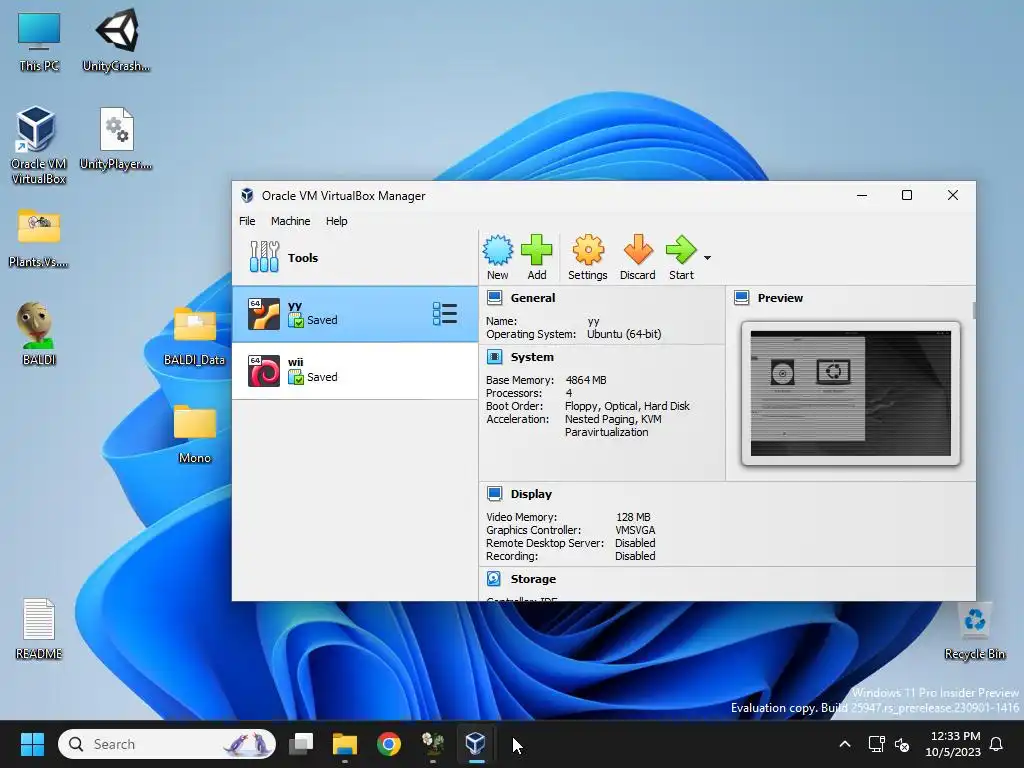Open Task View from the taskbar

click(302, 744)
